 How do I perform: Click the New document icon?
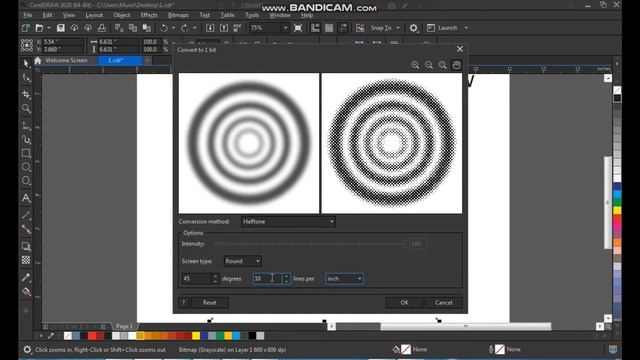click(x=26, y=28)
